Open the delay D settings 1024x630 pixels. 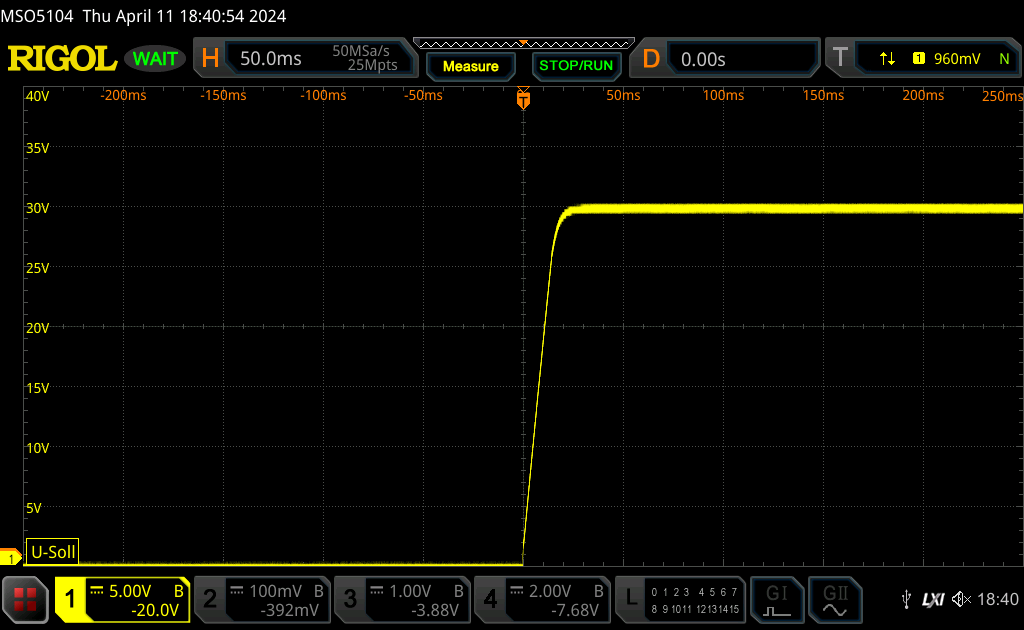pyautogui.click(x=650, y=59)
